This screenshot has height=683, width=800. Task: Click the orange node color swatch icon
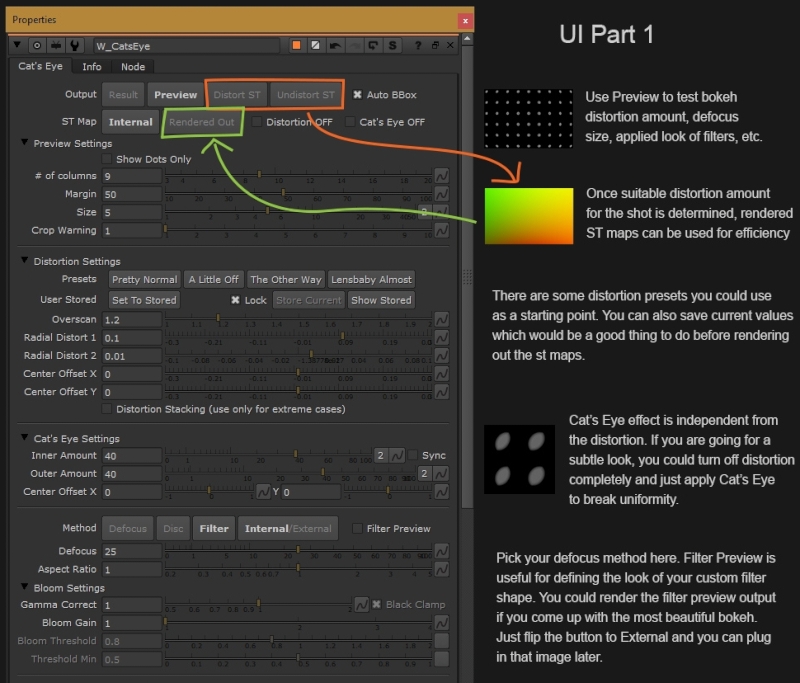pyautogui.click(x=297, y=46)
